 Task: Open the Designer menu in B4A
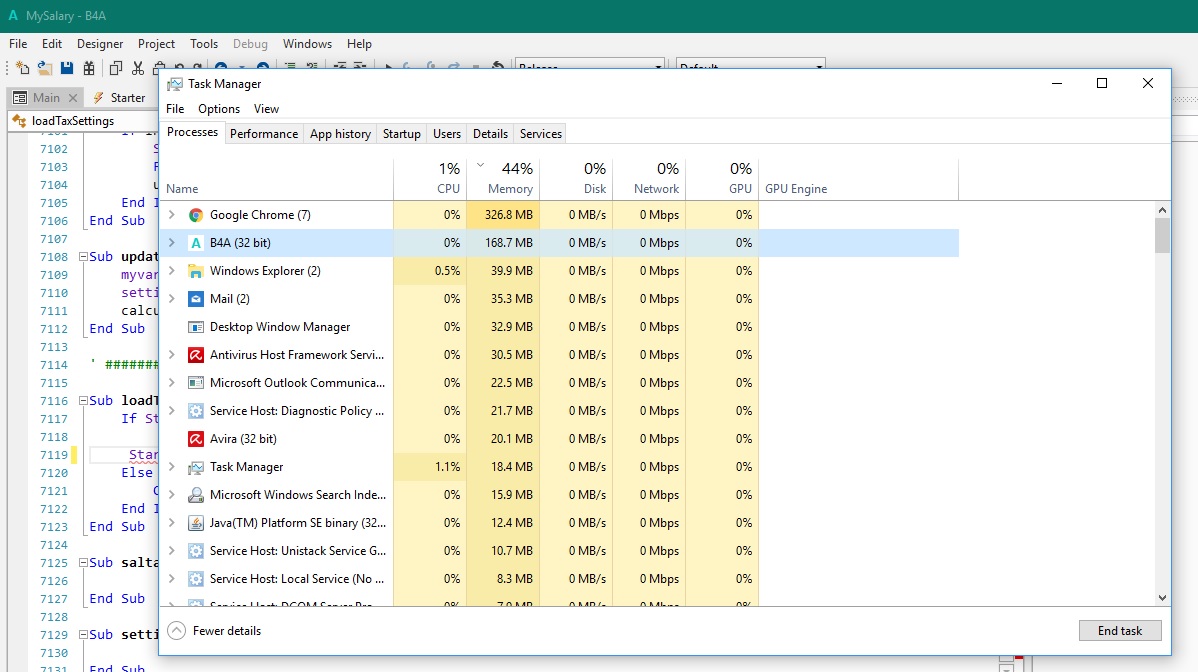click(100, 44)
